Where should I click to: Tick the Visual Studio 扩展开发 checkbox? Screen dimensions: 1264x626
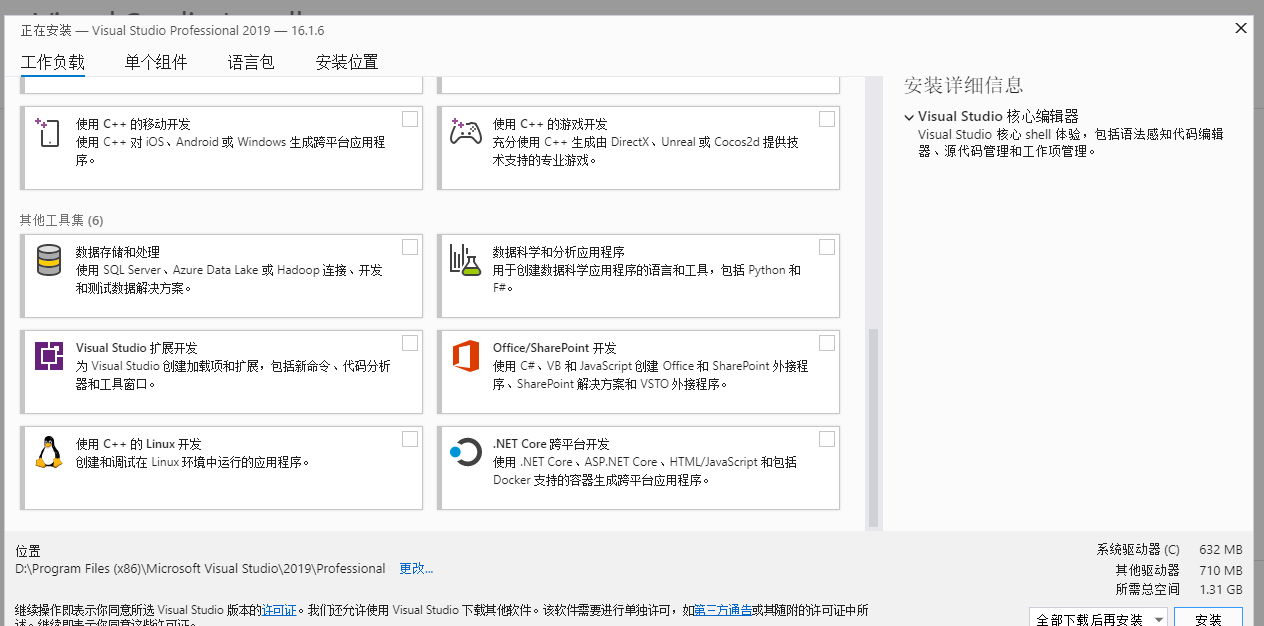tap(410, 343)
